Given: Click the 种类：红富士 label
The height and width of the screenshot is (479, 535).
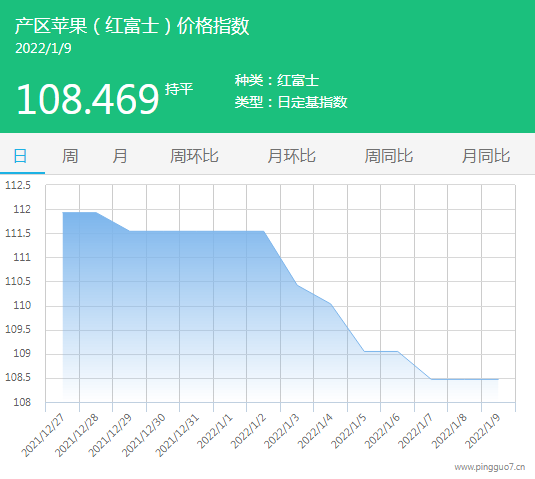Looking at the screenshot, I should (x=277, y=81).
